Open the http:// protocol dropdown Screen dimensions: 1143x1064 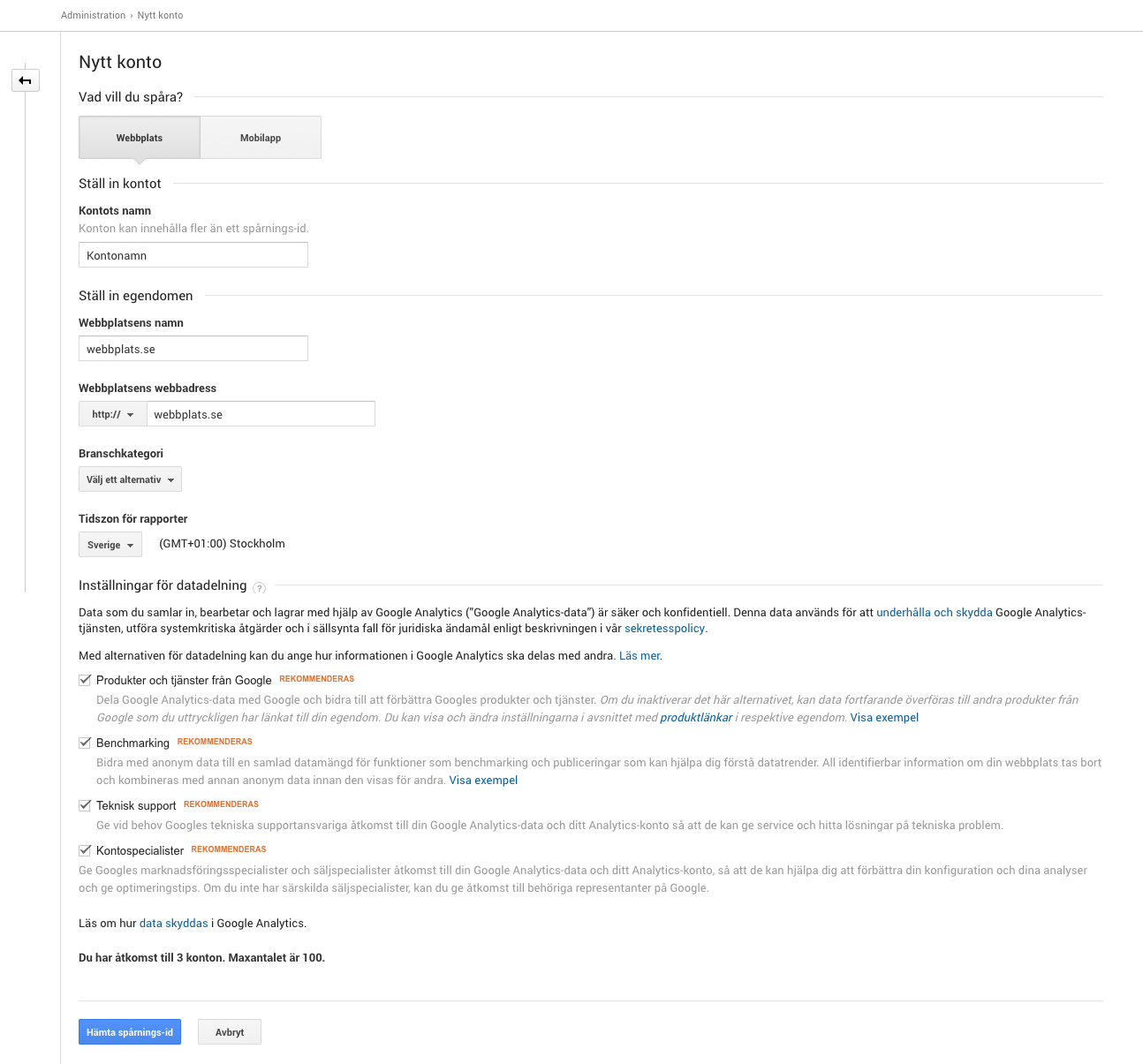tap(112, 414)
